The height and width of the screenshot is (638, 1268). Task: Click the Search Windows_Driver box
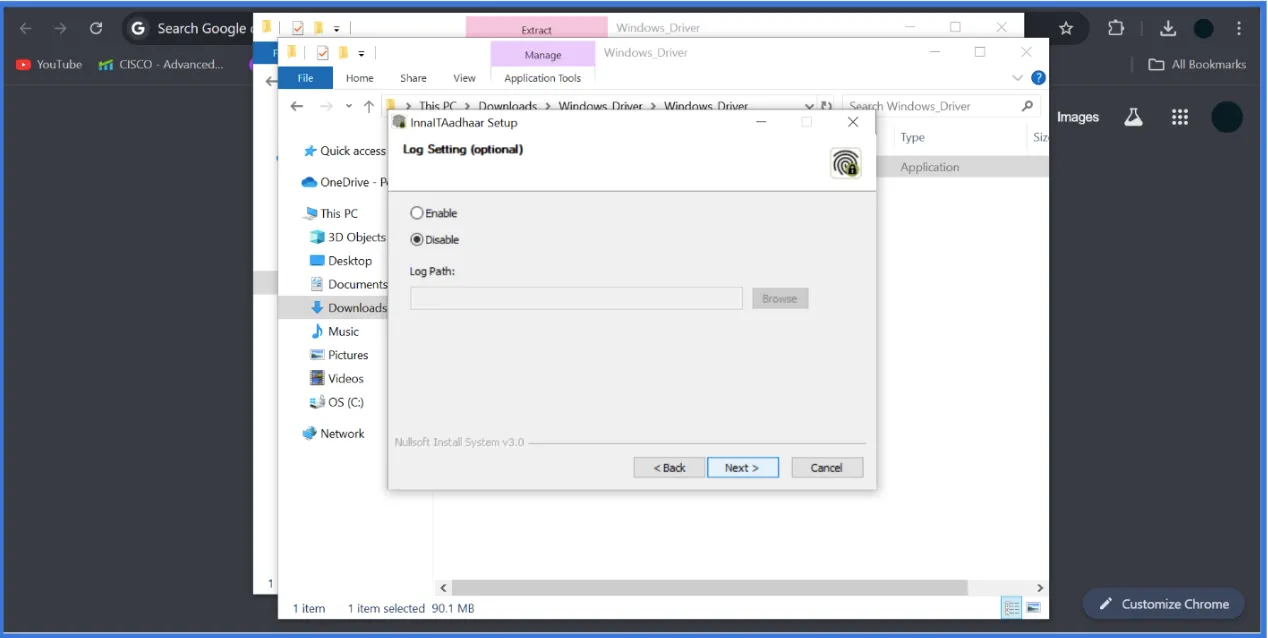[941, 106]
